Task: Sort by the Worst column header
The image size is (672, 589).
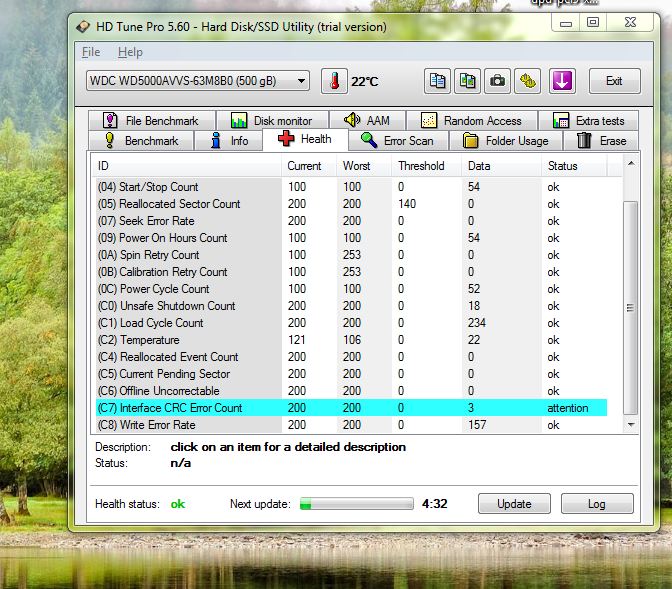Action: [x=364, y=166]
